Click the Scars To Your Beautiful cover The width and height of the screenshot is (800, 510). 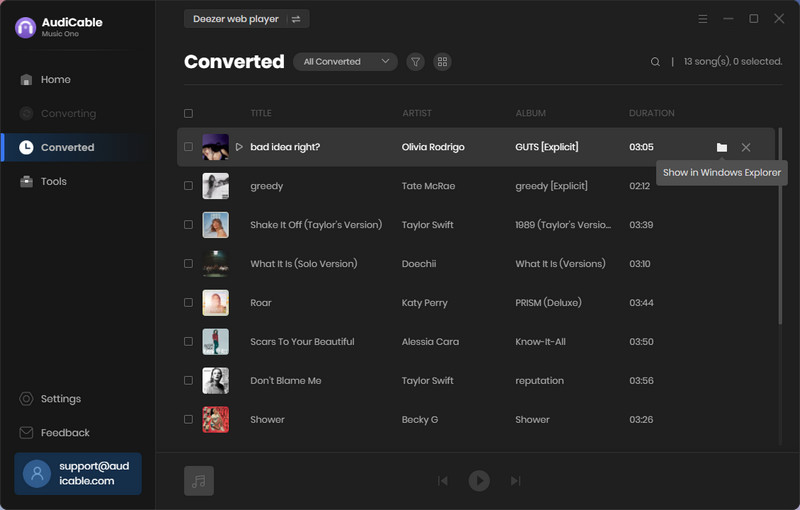tap(215, 341)
